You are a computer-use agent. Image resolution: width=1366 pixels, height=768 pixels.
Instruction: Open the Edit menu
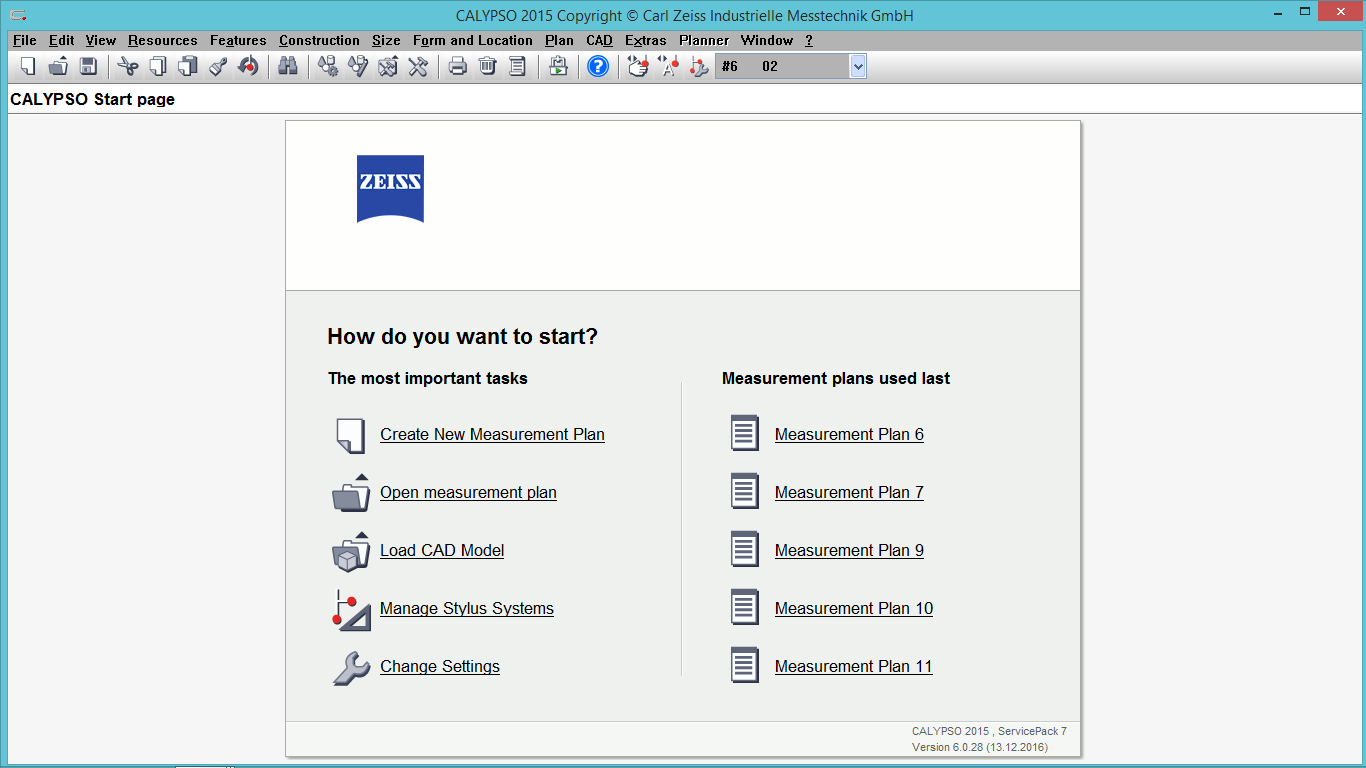point(62,41)
